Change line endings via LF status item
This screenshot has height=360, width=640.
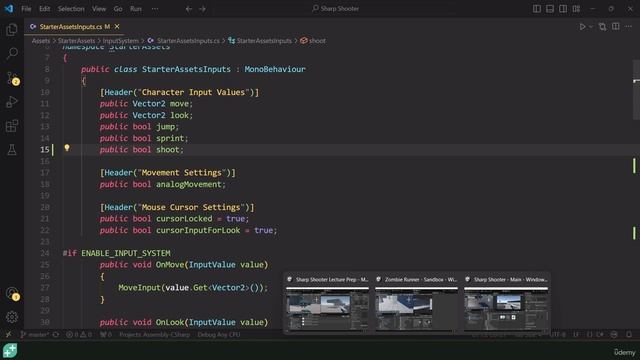[576, 335]
